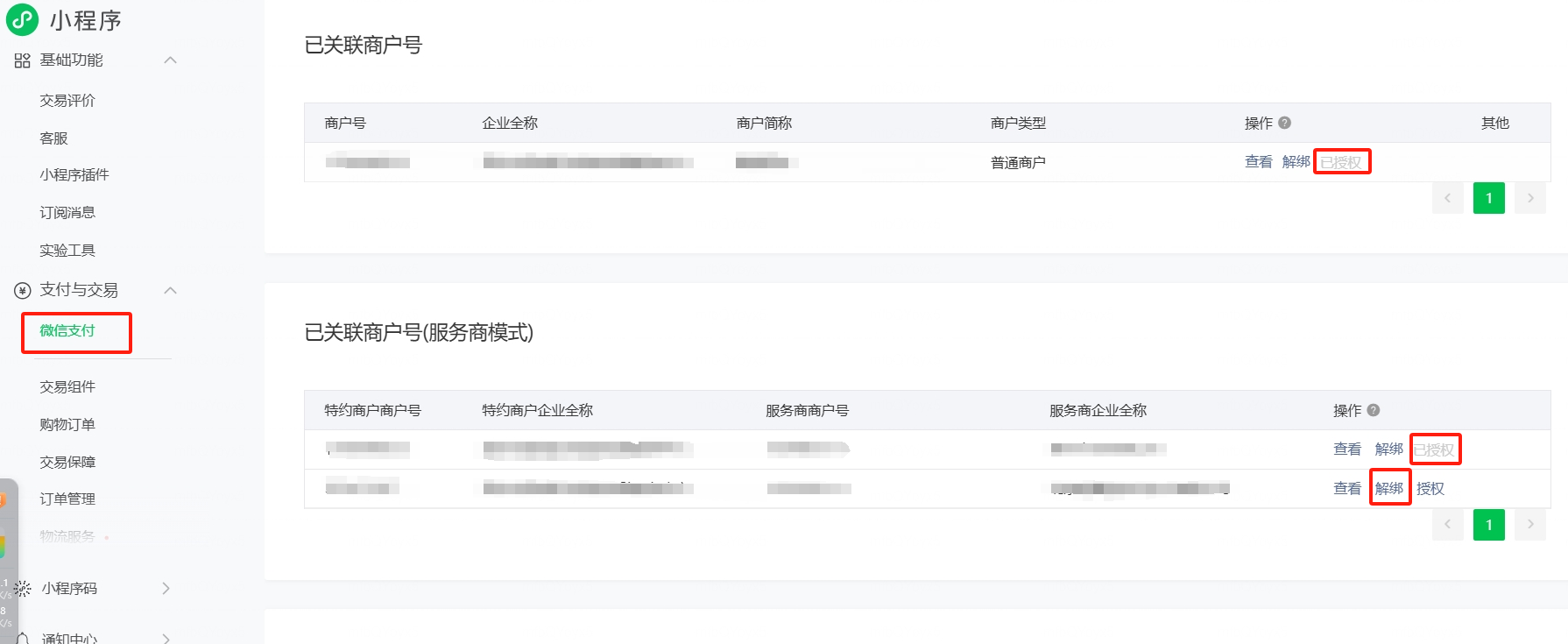Click 解绑 for the 普通商户 row
1568x644 pixels.
point(1296,162)
